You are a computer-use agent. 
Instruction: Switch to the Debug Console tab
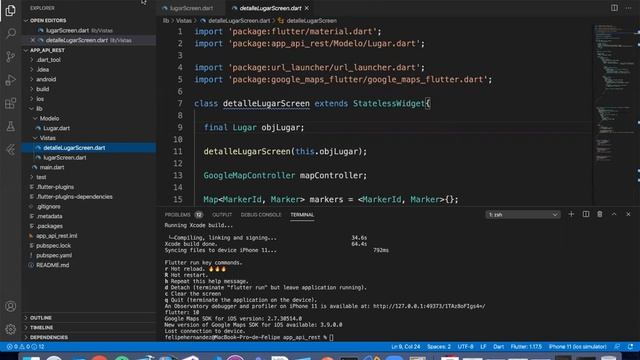[x=261, y=215]
